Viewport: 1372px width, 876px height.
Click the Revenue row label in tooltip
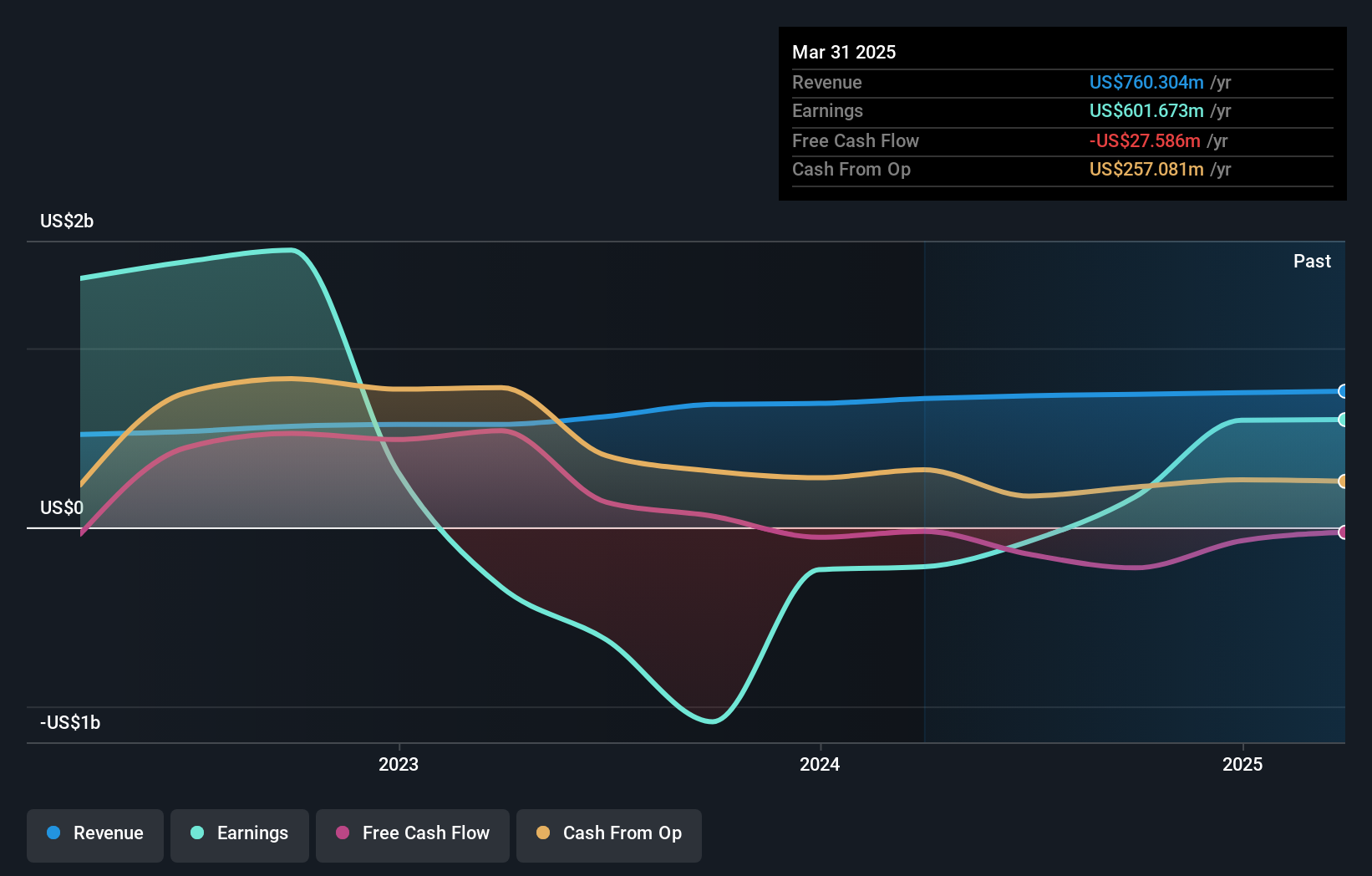pyautogui.click(x=827, y=82)
